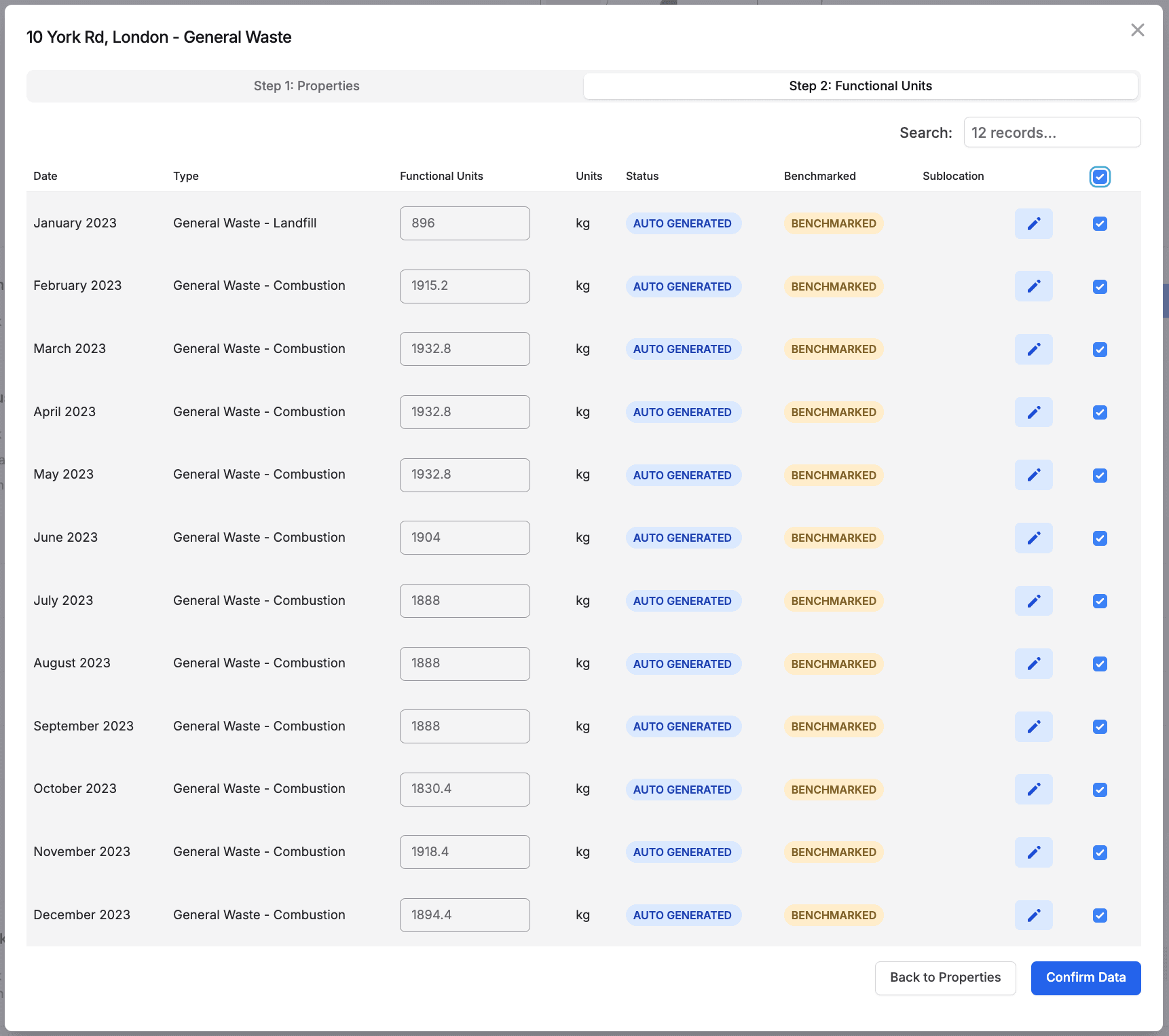Click the Confirm Data button
The width and height of the screenshot is (1169, 1036).
coord(1085,978)
